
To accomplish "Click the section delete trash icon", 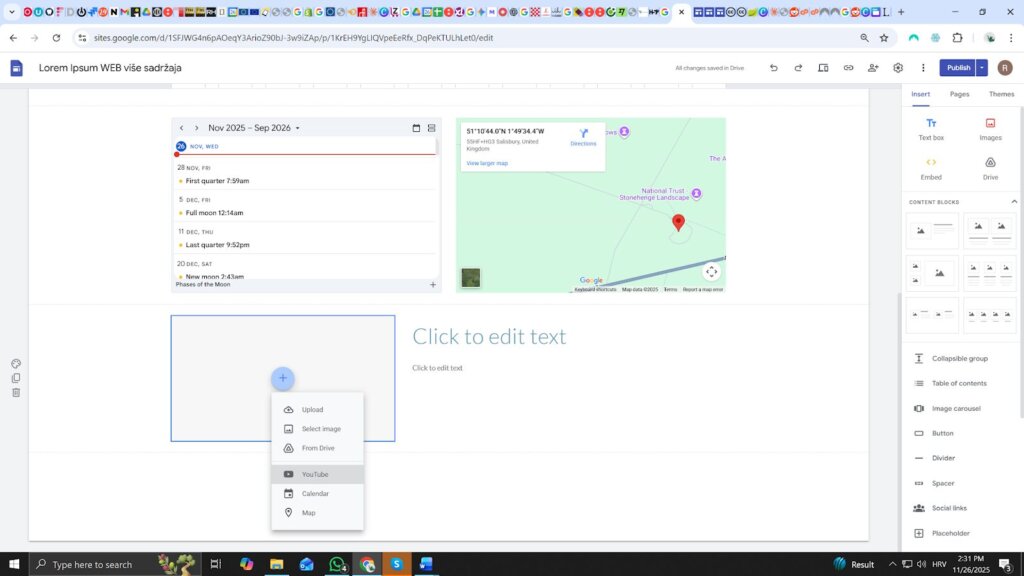I will 16,392.
